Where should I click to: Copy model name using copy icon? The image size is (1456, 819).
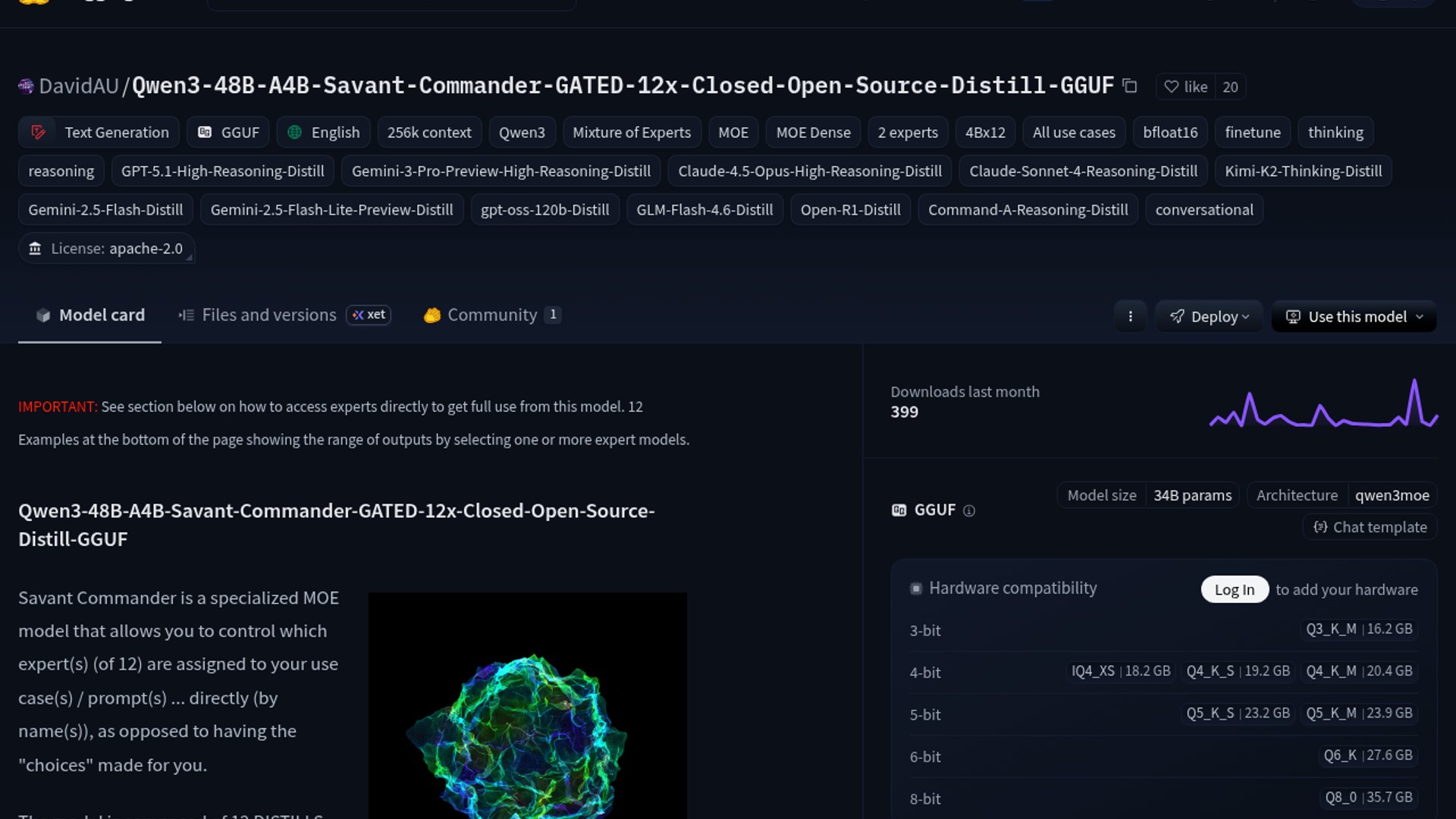coord(1130,86)
